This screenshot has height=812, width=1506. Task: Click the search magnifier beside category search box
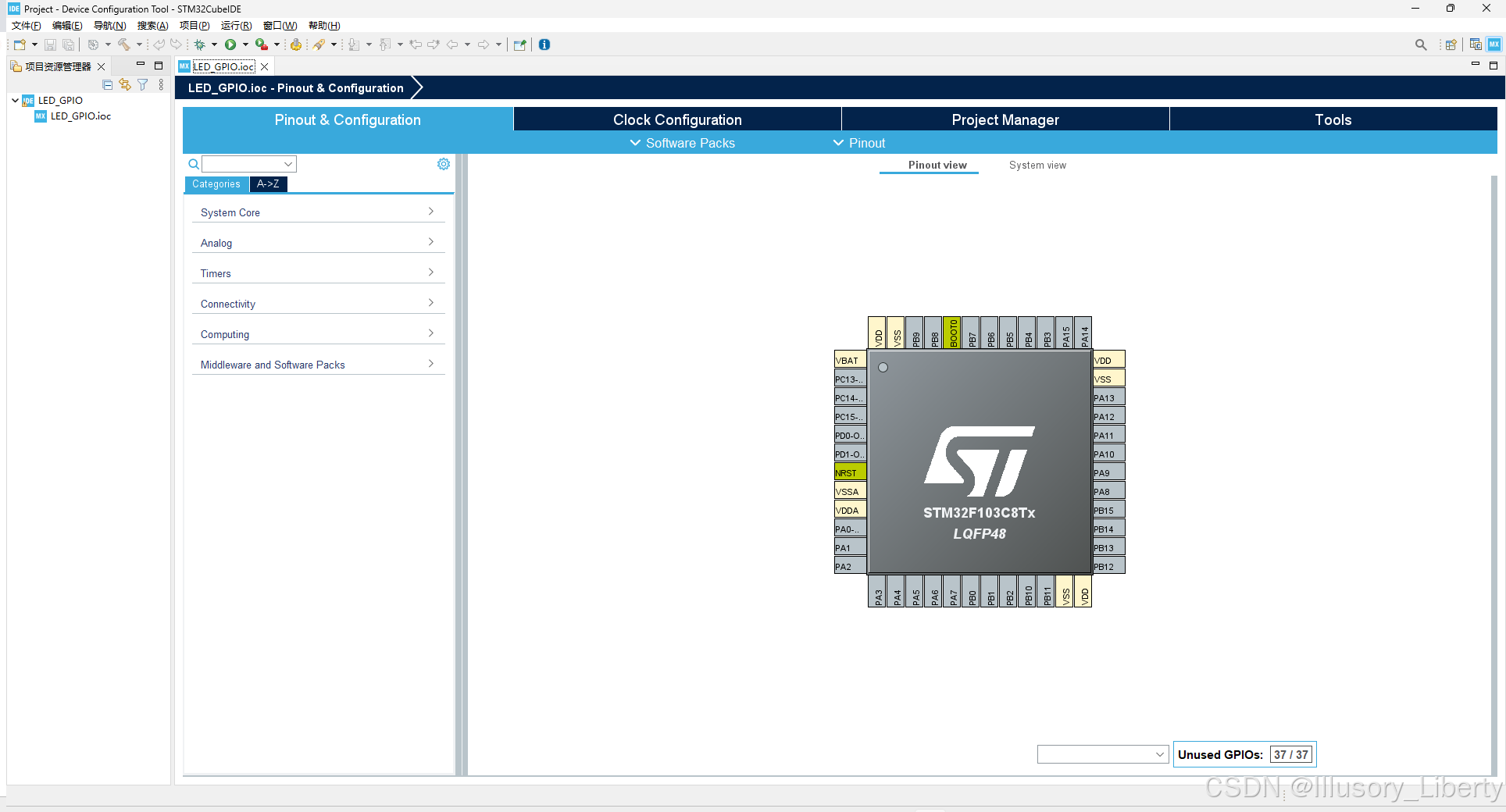coord(194,164)
